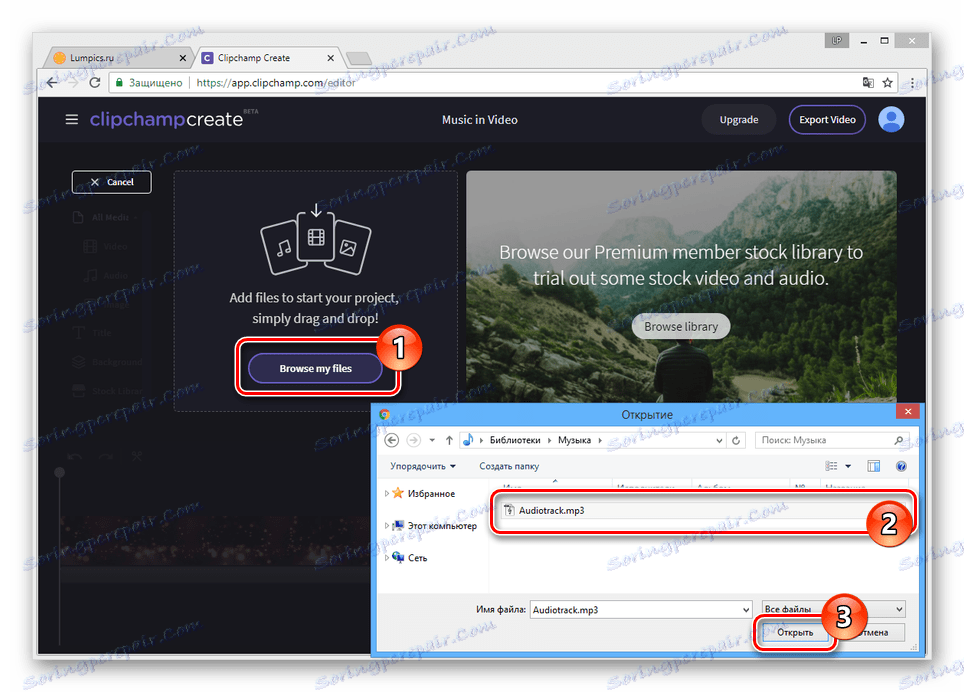Open a new browser tab
The image size is (964, 692).
(x=359, y=58)
